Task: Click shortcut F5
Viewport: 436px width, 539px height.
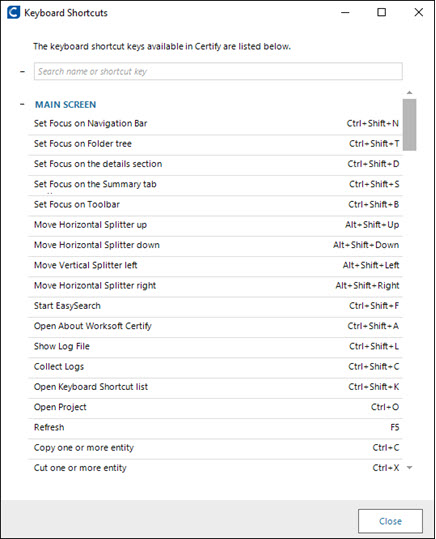Action: [395, 428]
